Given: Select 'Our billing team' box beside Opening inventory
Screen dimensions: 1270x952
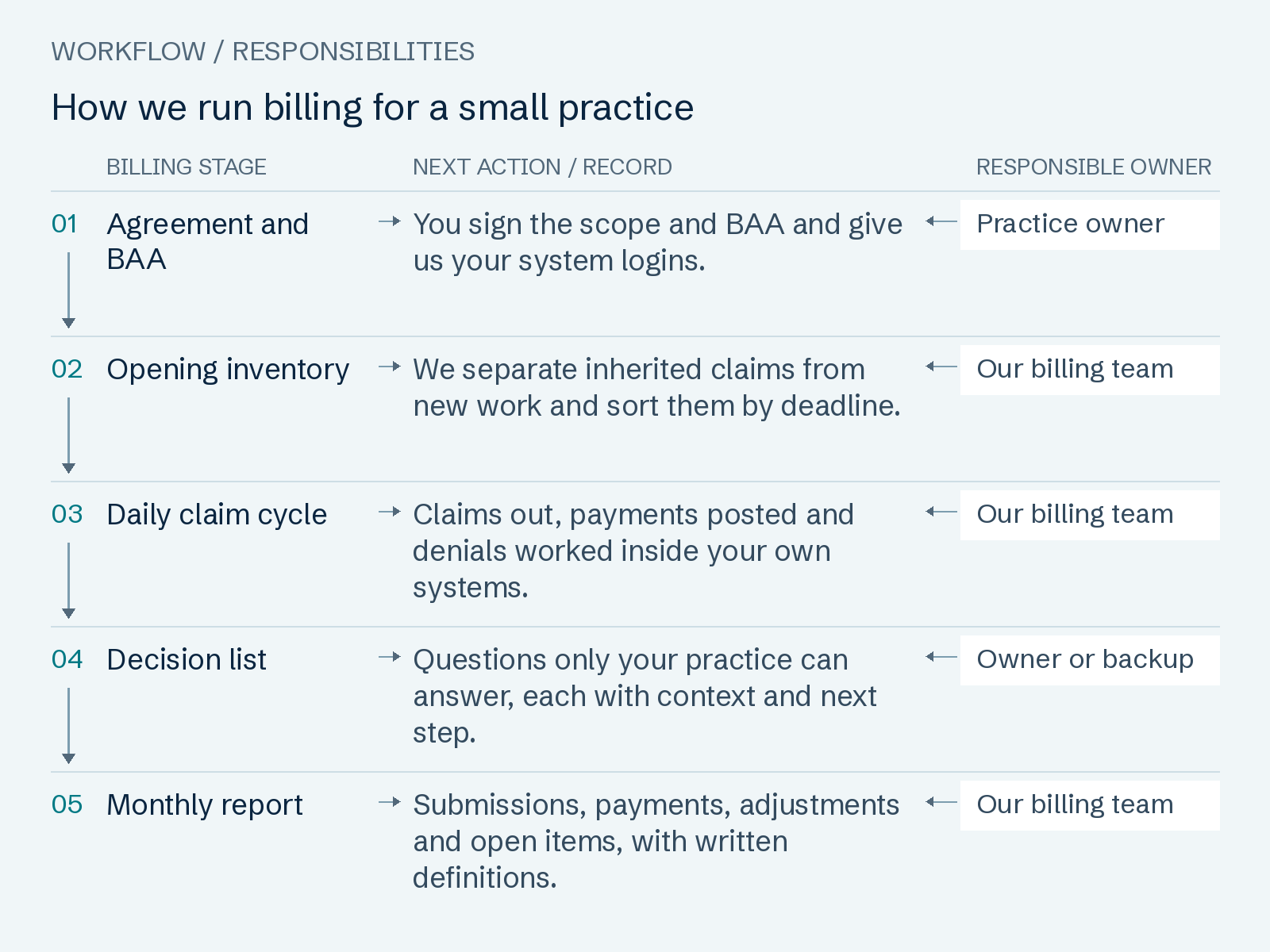Looking at the screenshot, I should pos(1090,370).
